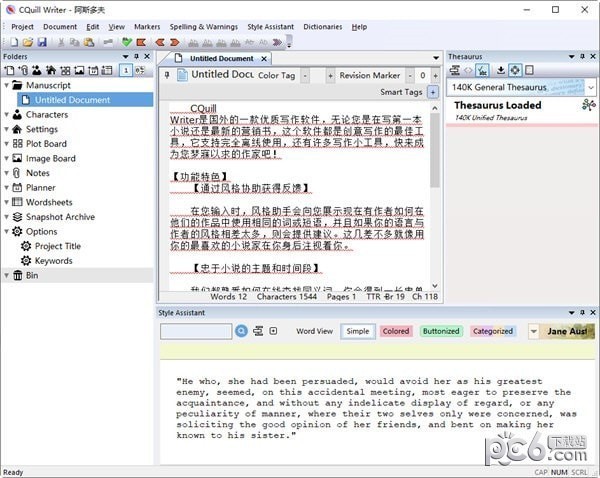Open the Markers menu
600x478 pixels.
[x=147, y=27]
